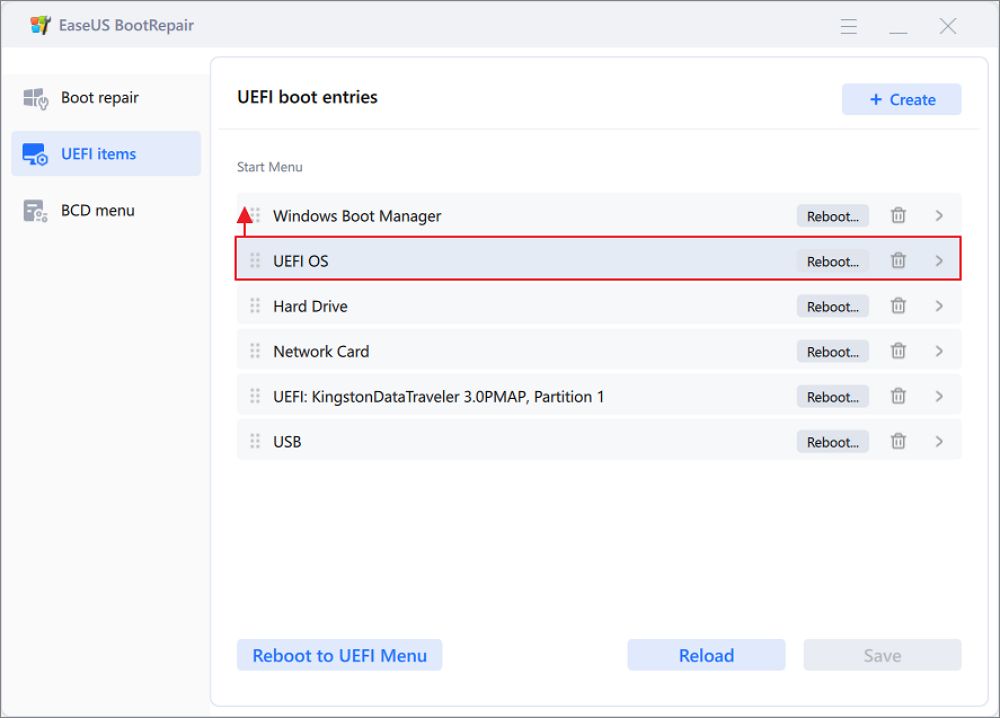Image resolution: width=1000 pixels, height=718 pixels.
Task: Trash the KingstonDataTraveler boot entry
Action: click(x=898, y=397)
